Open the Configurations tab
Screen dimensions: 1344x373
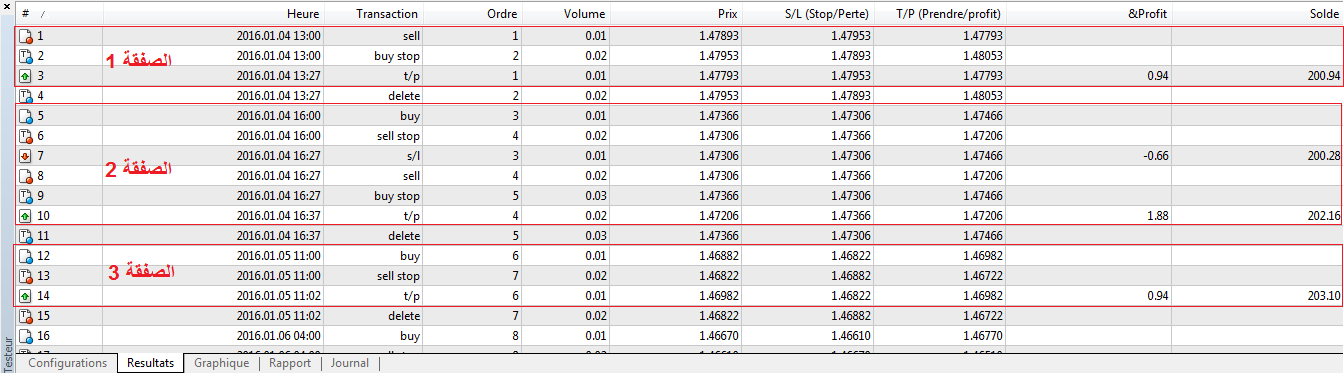pos(67,363)
